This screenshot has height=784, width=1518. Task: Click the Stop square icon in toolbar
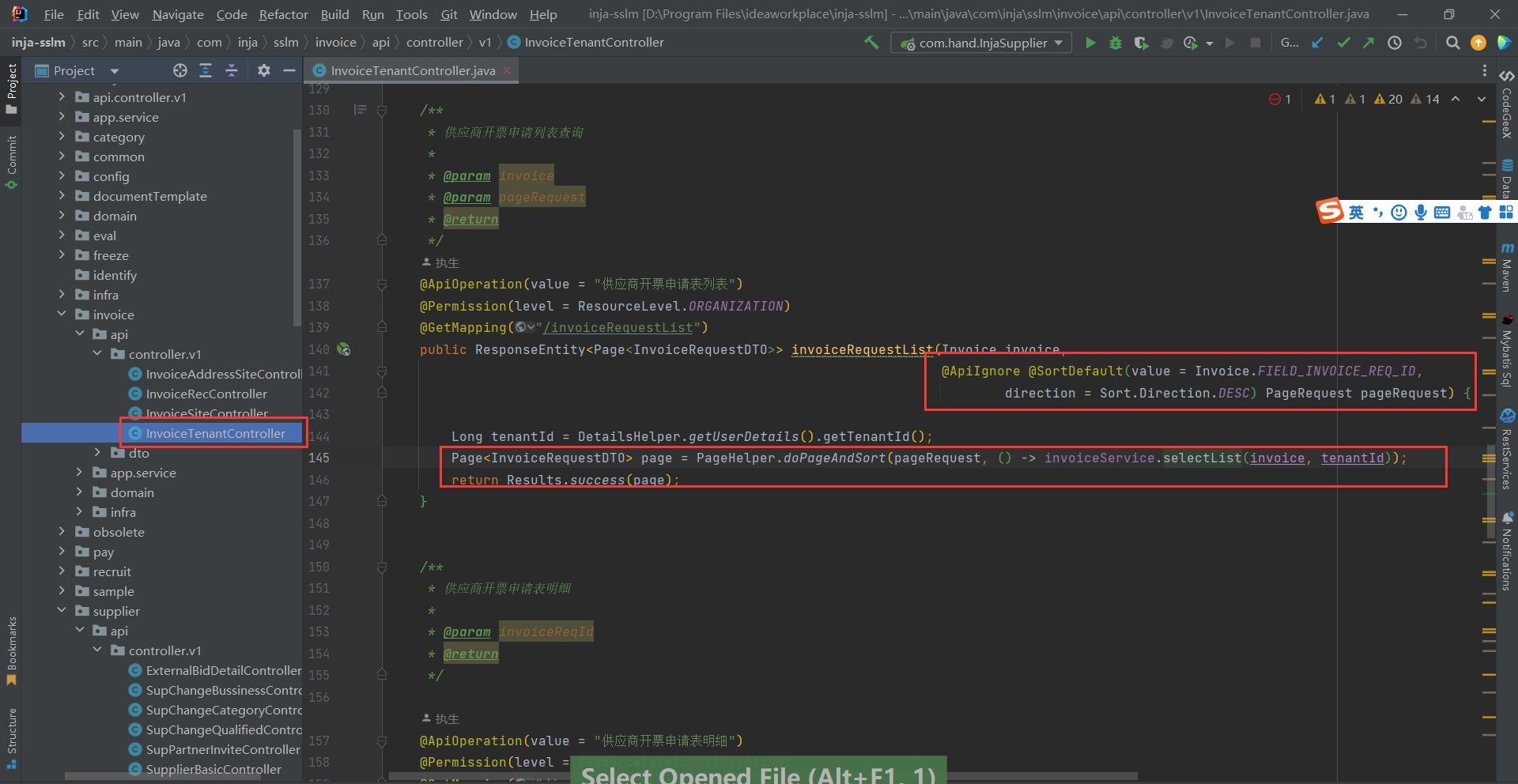(1255, 43)
